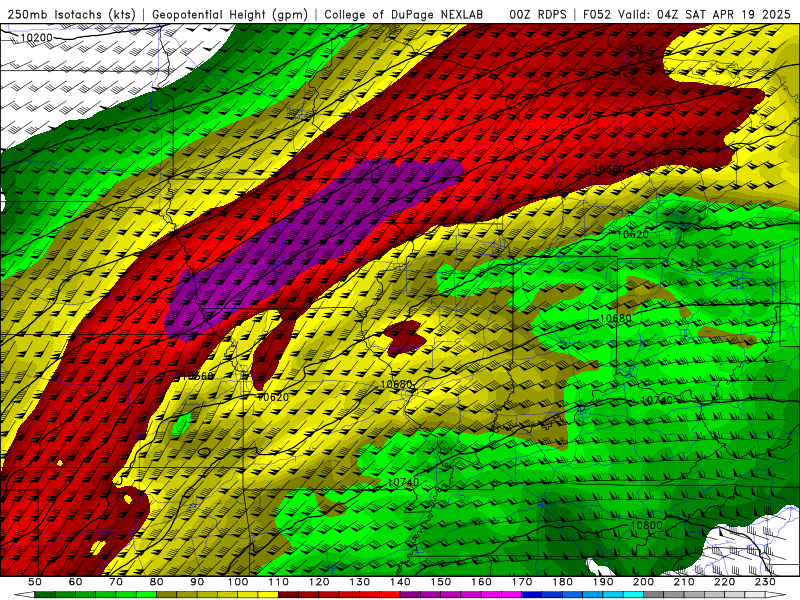800x600 pixels.
Task: Click the '250mb Isotachs (kts)' title text
Action: click(71, 15)
